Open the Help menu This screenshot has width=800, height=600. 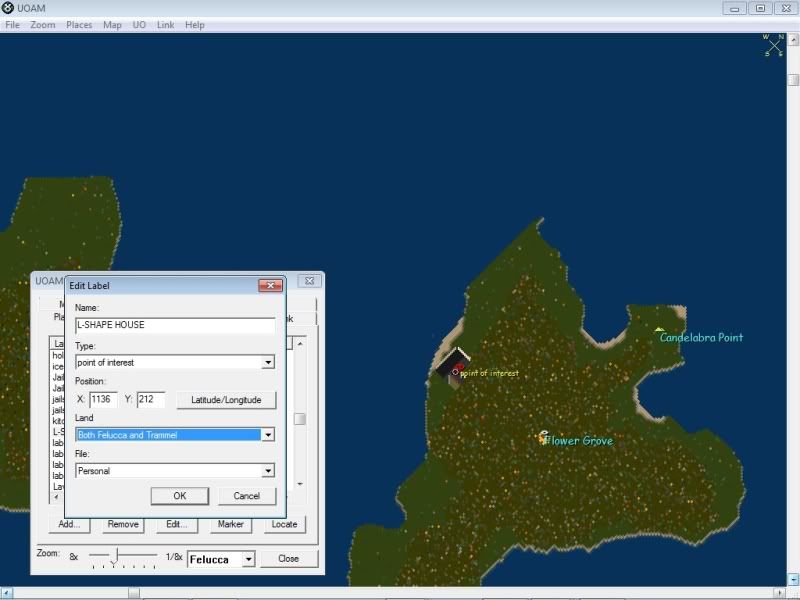[194, 25]
